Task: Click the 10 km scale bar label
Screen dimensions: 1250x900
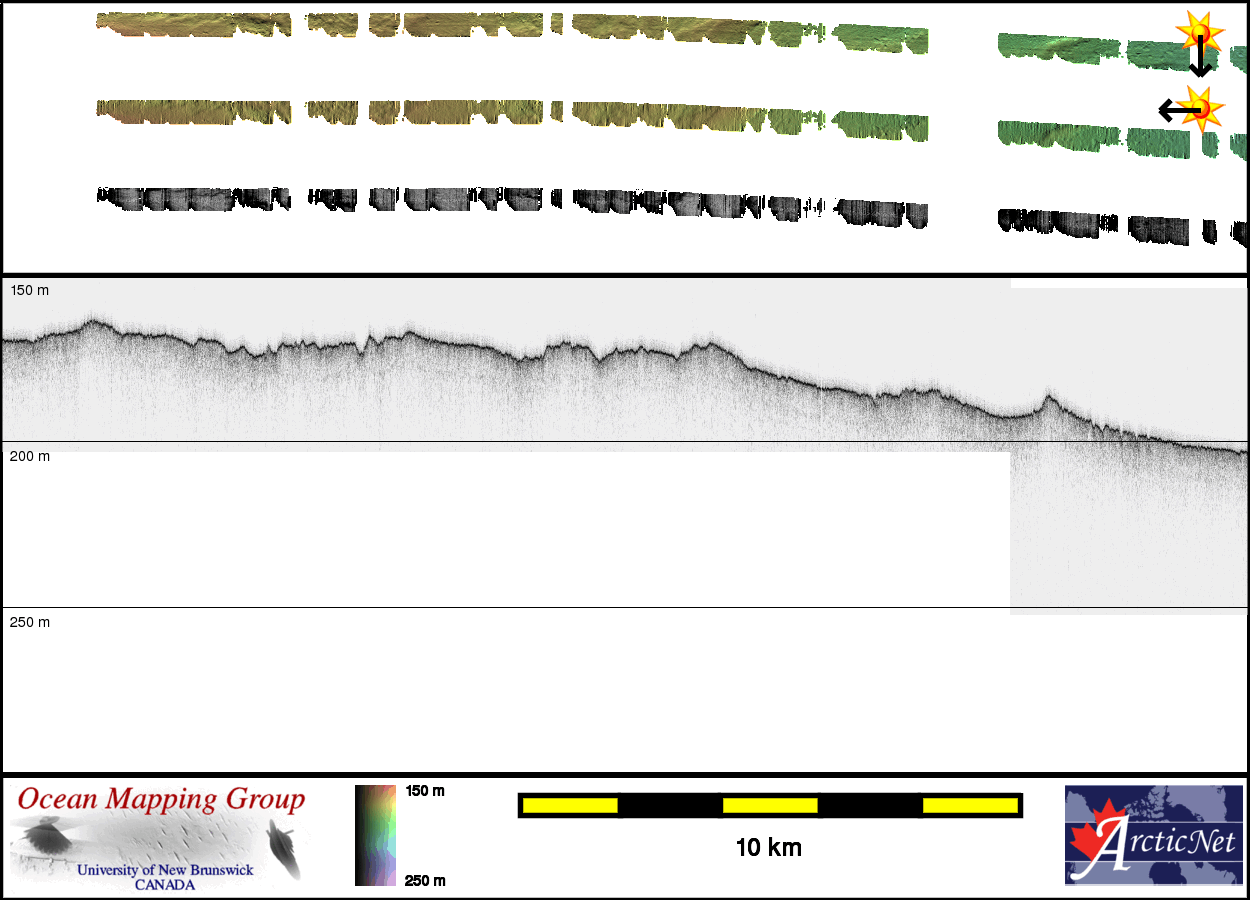Action: (x=768, y=848)
